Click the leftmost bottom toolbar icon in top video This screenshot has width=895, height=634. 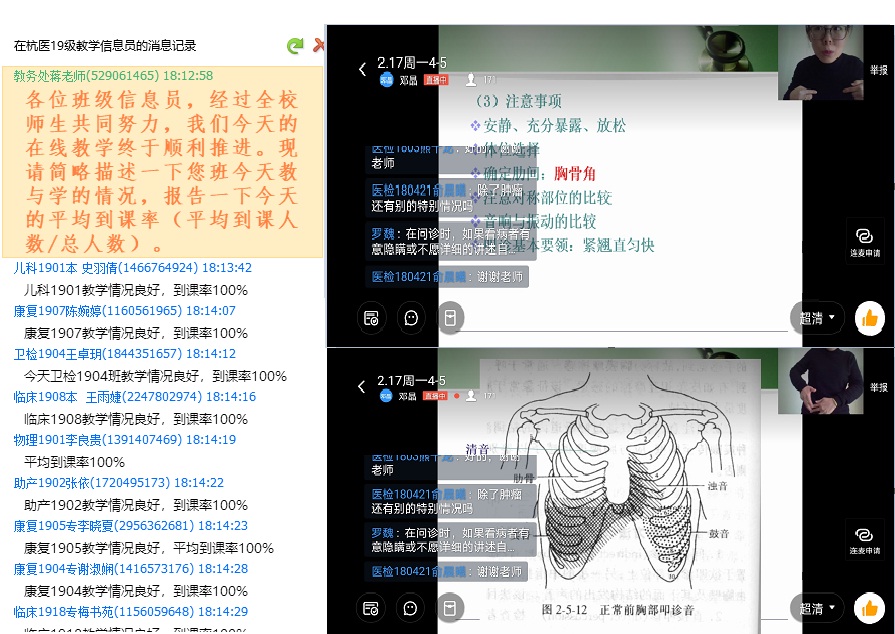click(371, 318)
